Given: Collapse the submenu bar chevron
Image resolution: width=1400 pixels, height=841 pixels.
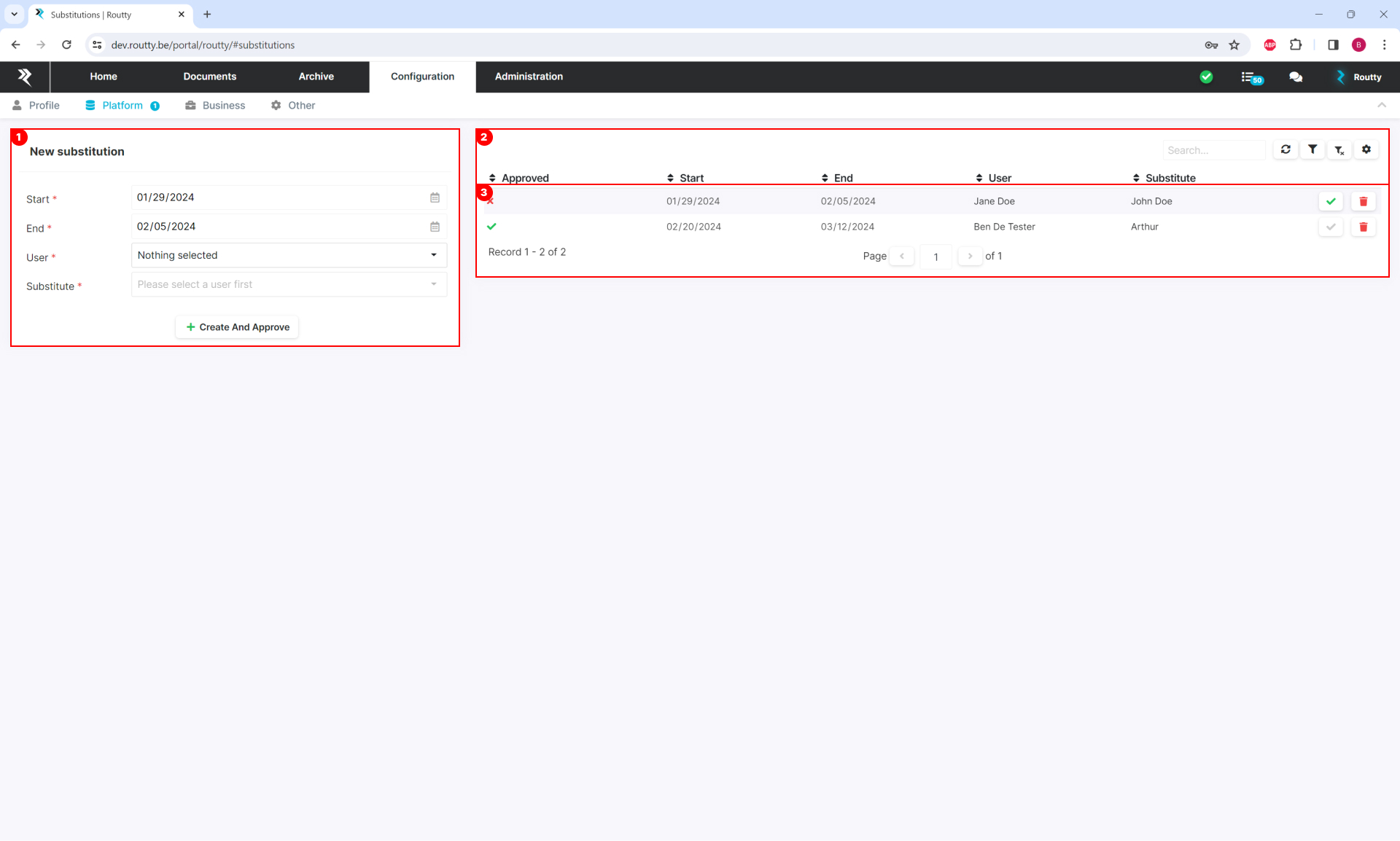Looking at the screenshot, I should pyautogui.click(x=1381, y=106).
